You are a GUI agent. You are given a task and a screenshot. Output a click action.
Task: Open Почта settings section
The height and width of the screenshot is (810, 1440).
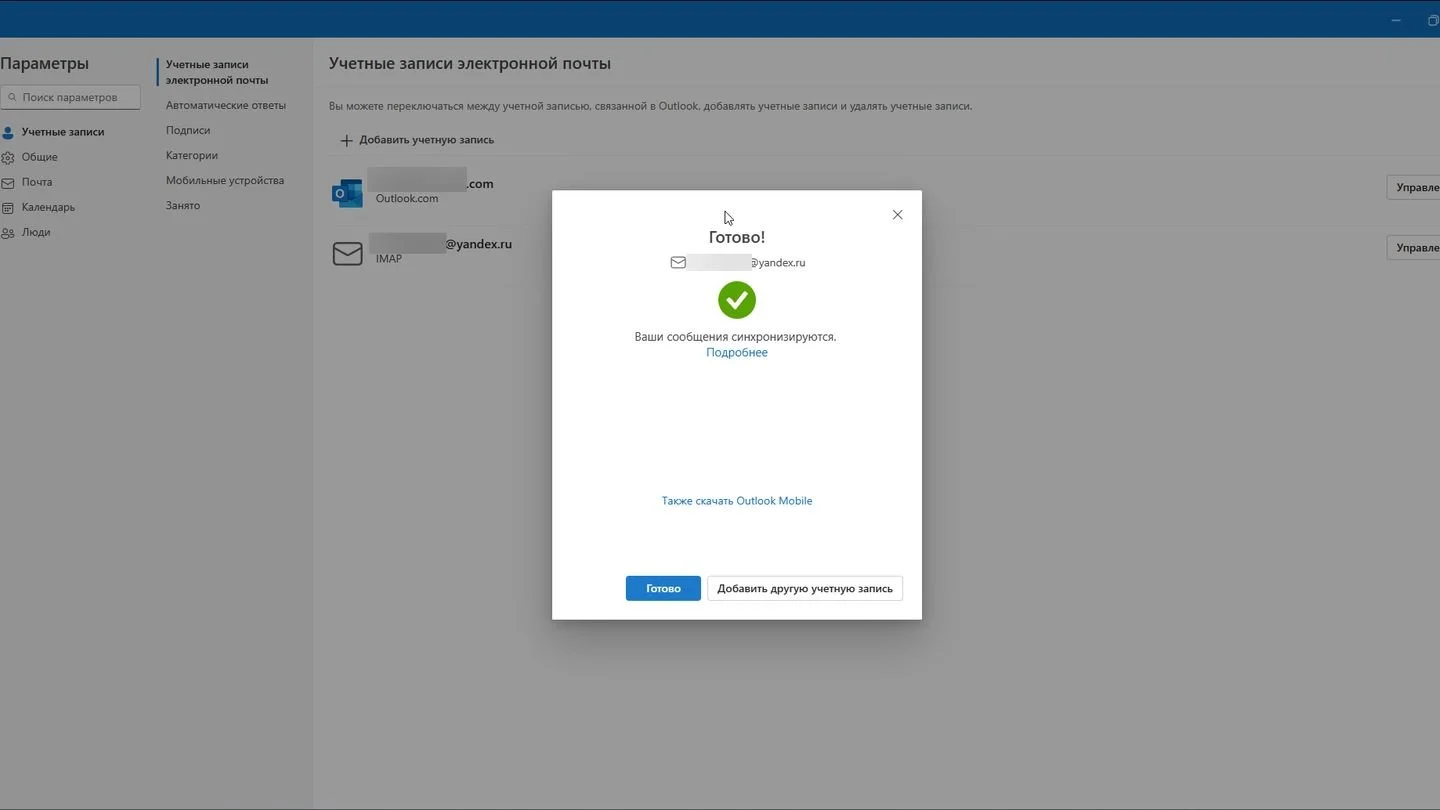tap(37, 182)
